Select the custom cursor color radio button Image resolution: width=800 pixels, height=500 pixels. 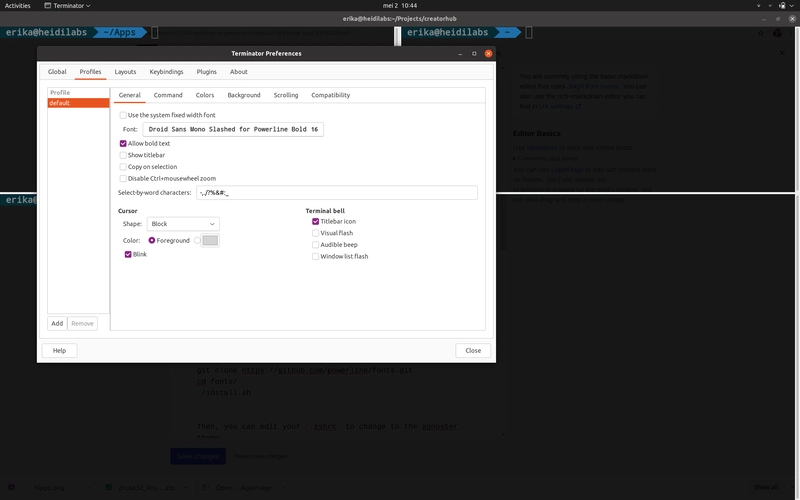point(197,240)
